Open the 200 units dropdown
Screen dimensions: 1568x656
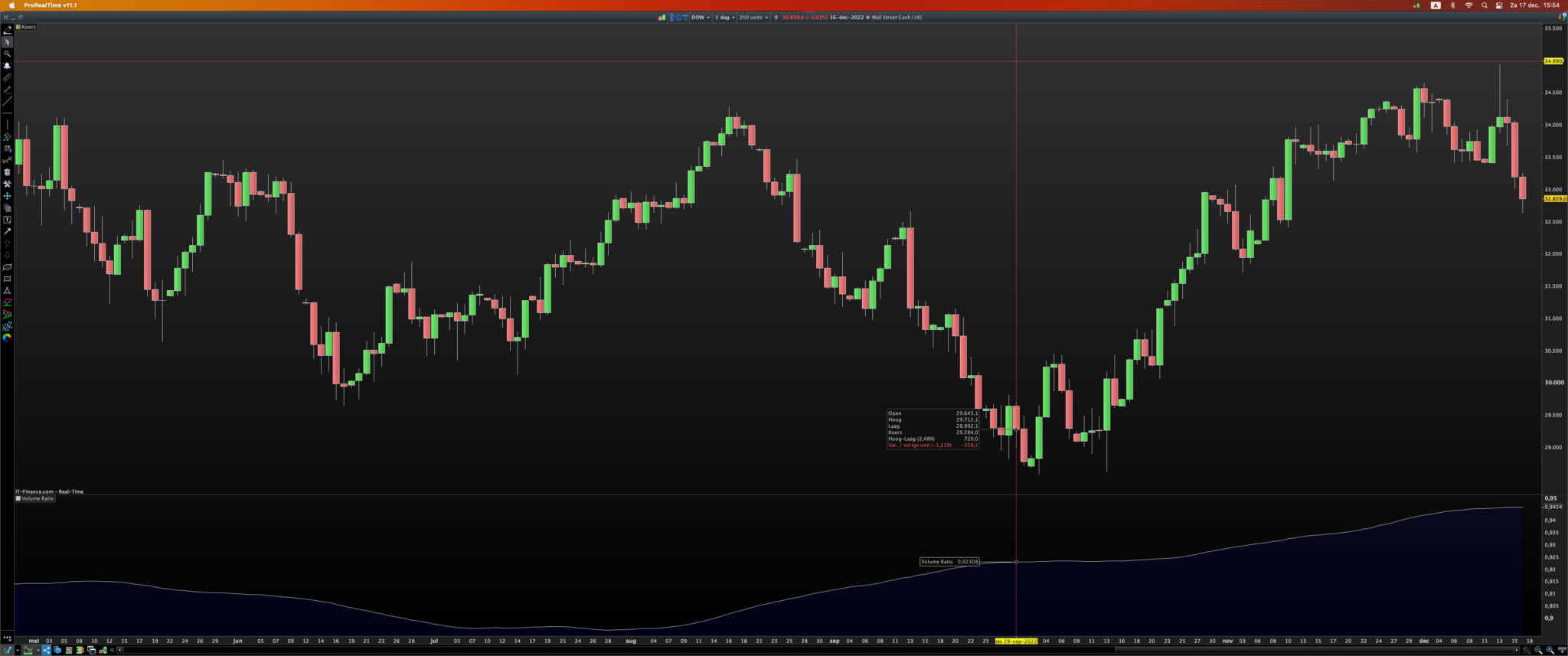(x=753, y=17)
